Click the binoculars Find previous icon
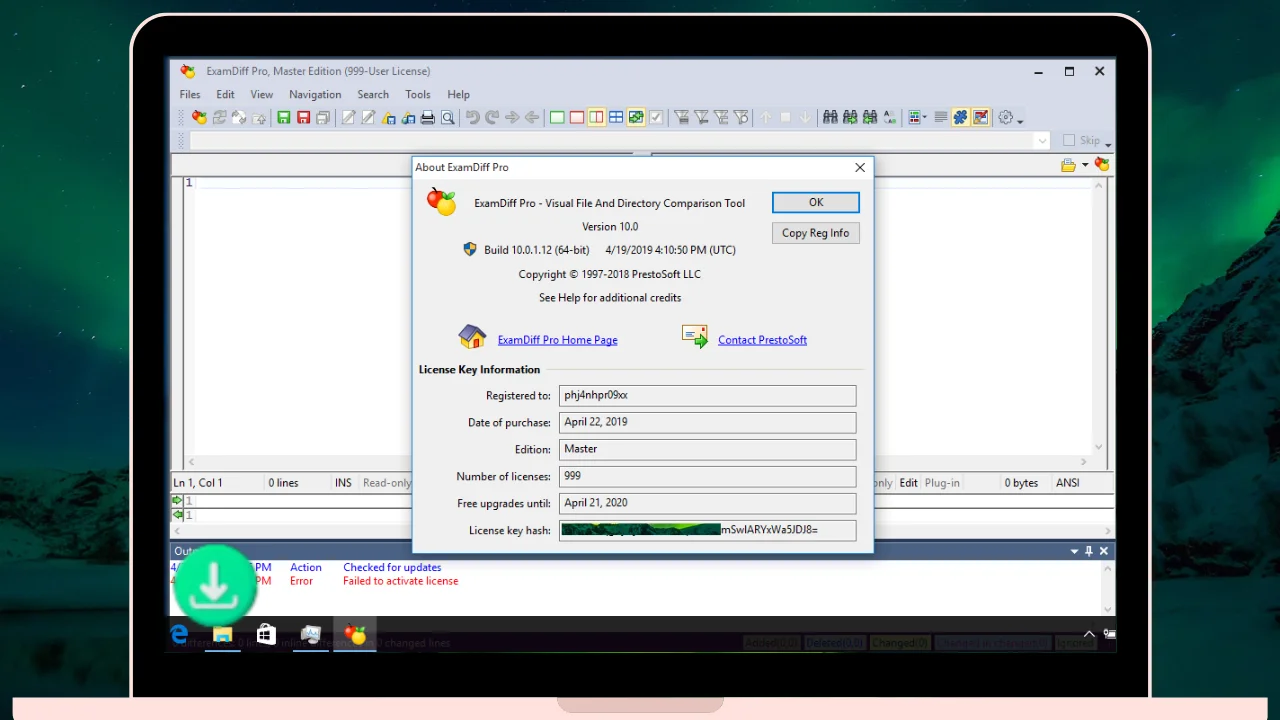The image size is (1280, 720). coord(870,118)
